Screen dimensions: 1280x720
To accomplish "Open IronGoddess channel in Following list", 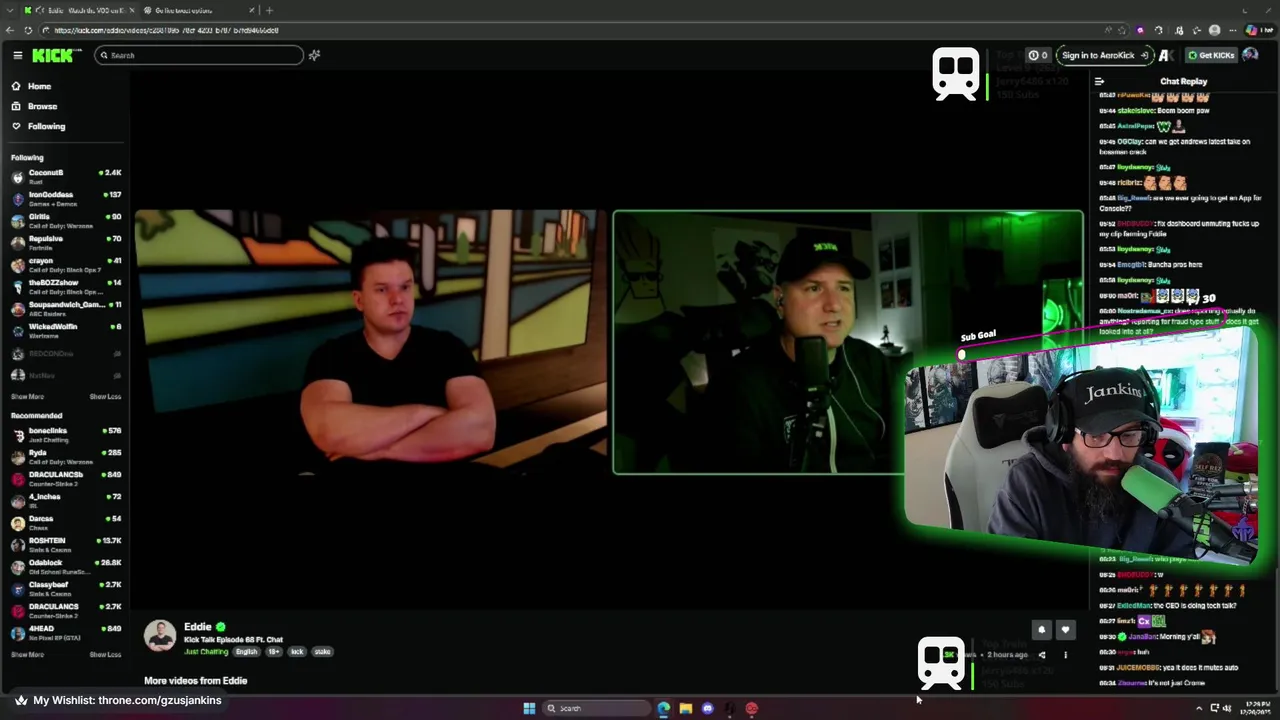I will 64,199.
